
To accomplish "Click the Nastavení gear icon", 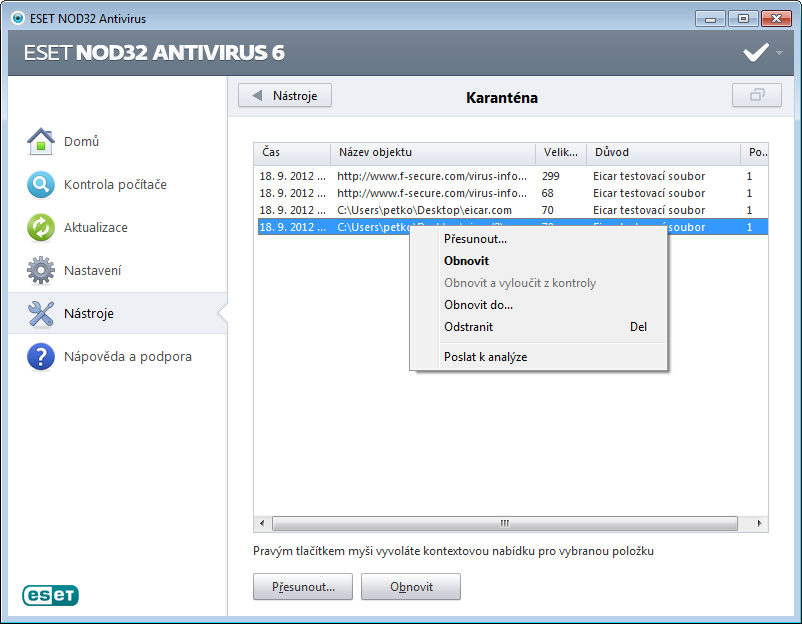I will [41, 270].
